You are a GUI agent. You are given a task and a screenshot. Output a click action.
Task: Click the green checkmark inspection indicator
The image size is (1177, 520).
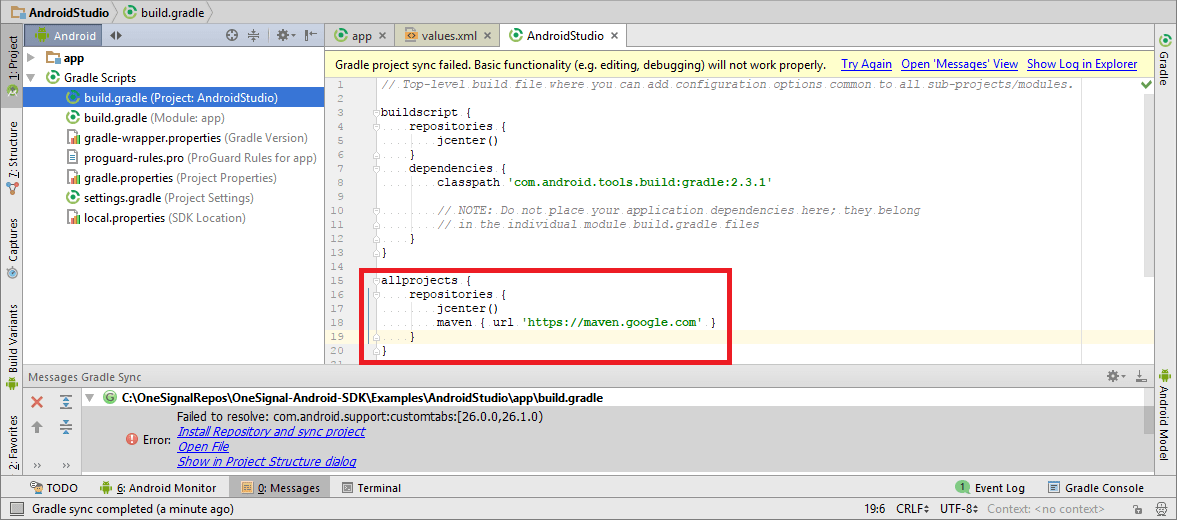click(x=1145, y=85)
